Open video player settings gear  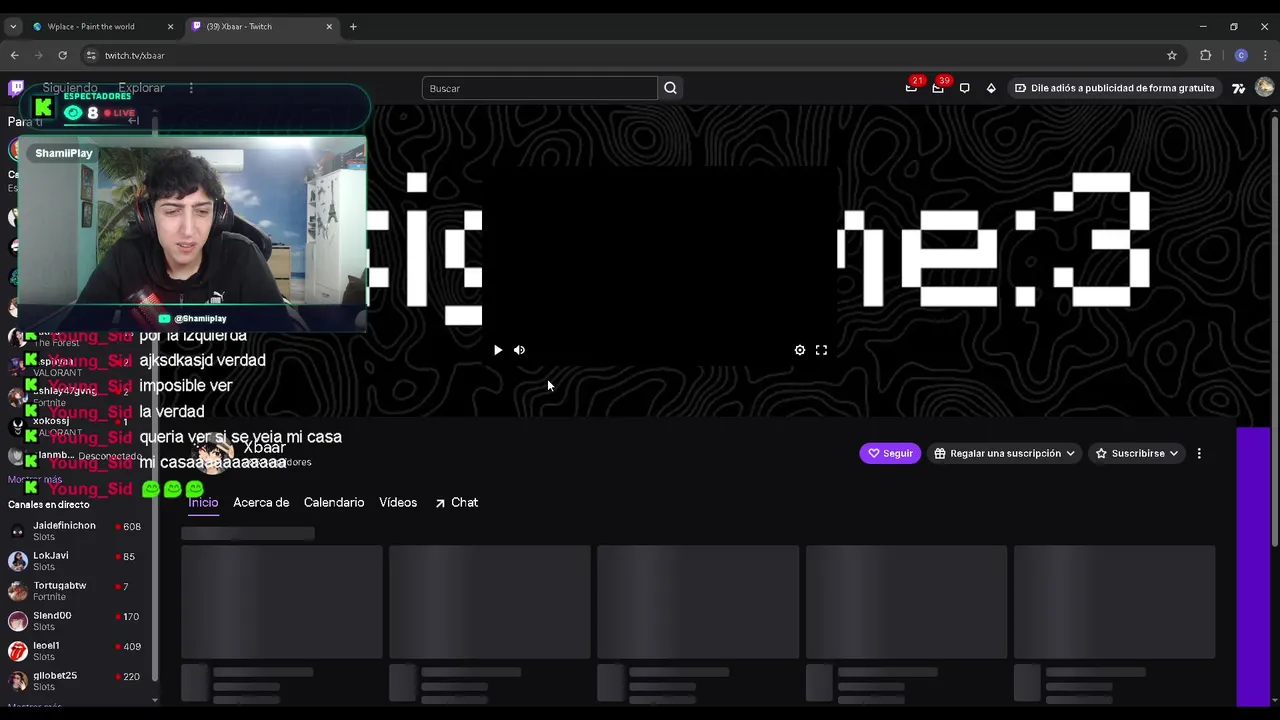(x=800, y=350)
